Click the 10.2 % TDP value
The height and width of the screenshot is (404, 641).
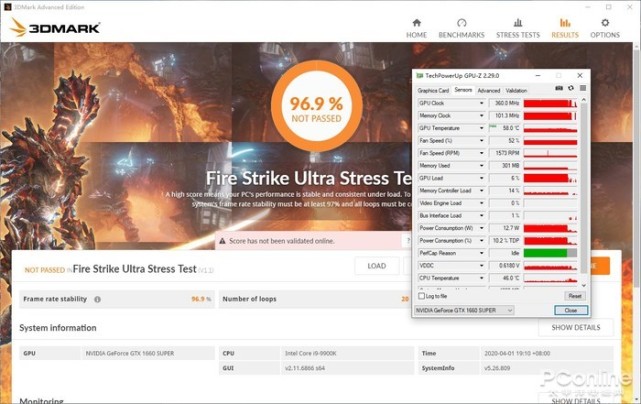pyautogui.click(x=505, y=241)
